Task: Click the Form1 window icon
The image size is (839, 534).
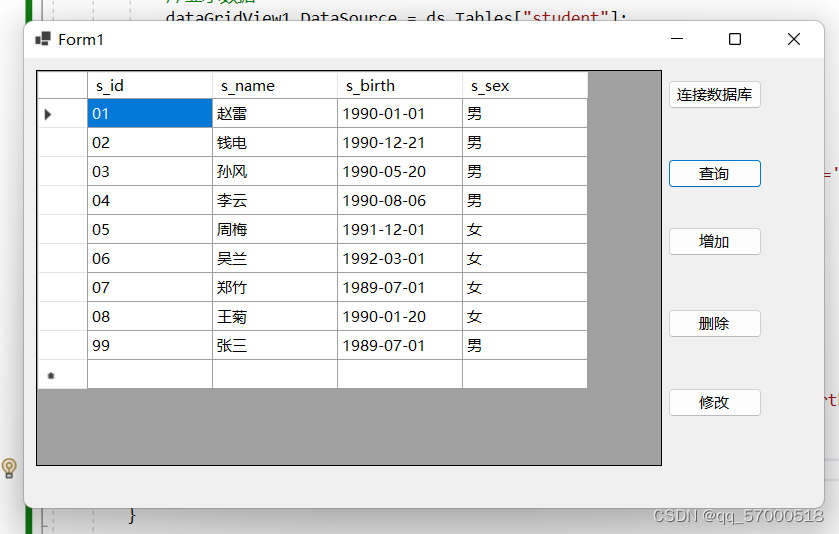Action: (43, 39)
